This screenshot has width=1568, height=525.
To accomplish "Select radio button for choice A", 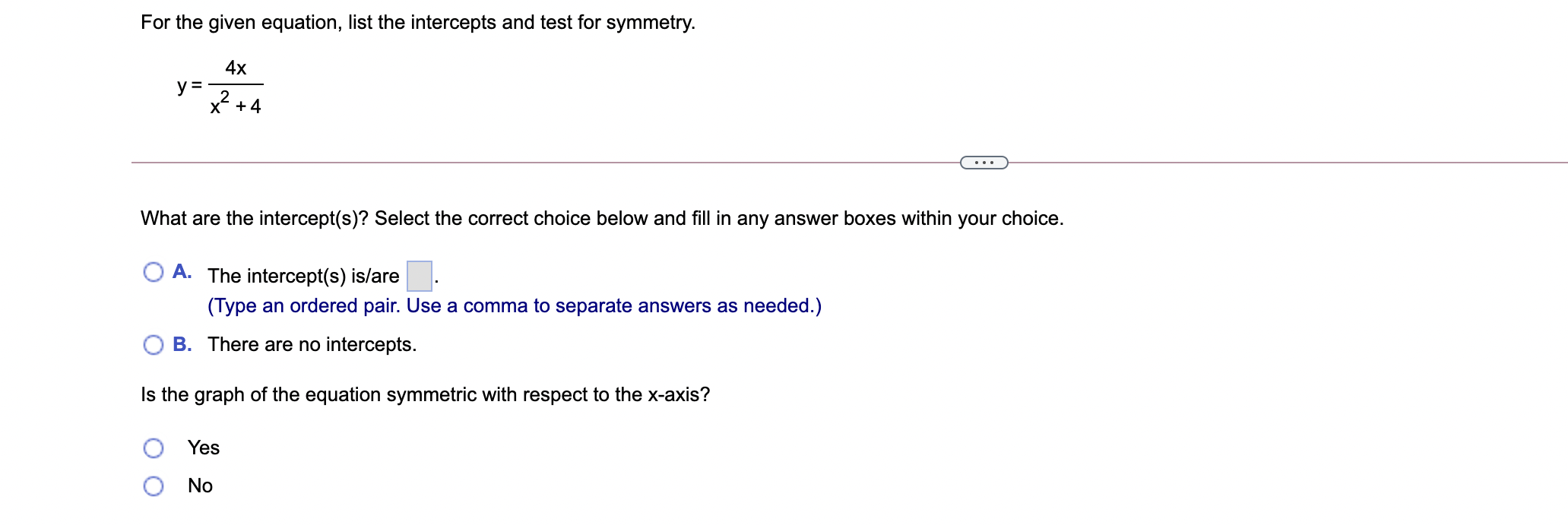I will coord(154,272).
